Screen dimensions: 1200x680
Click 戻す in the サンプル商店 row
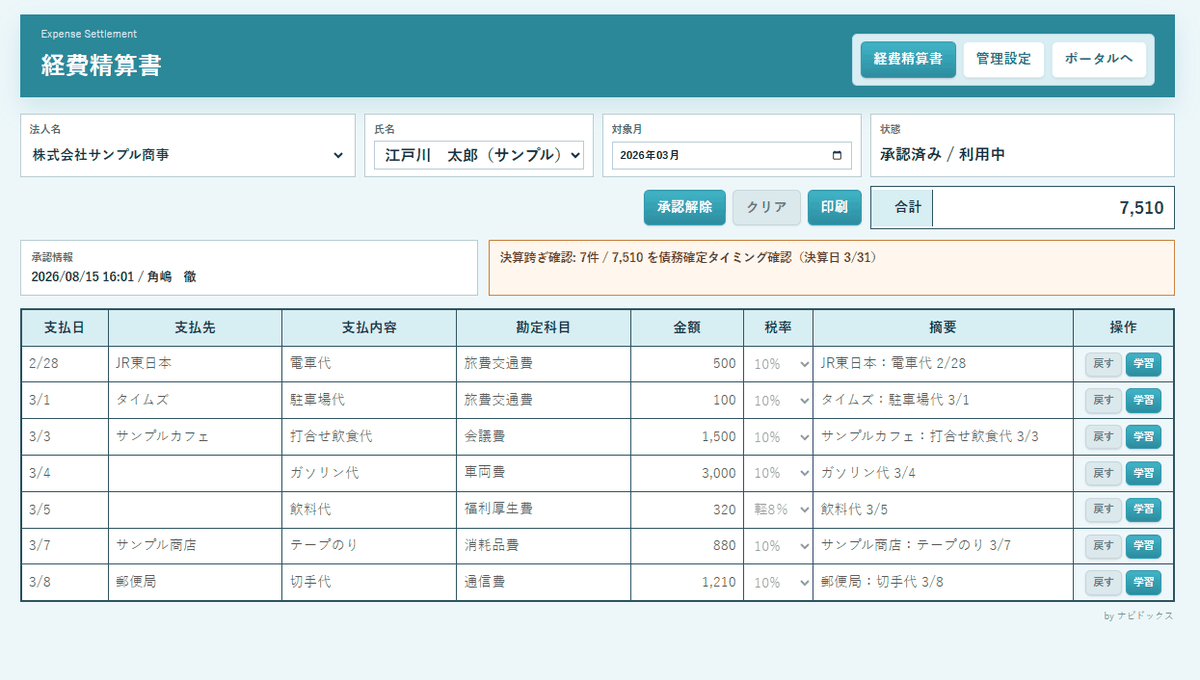coord(1104,546)
